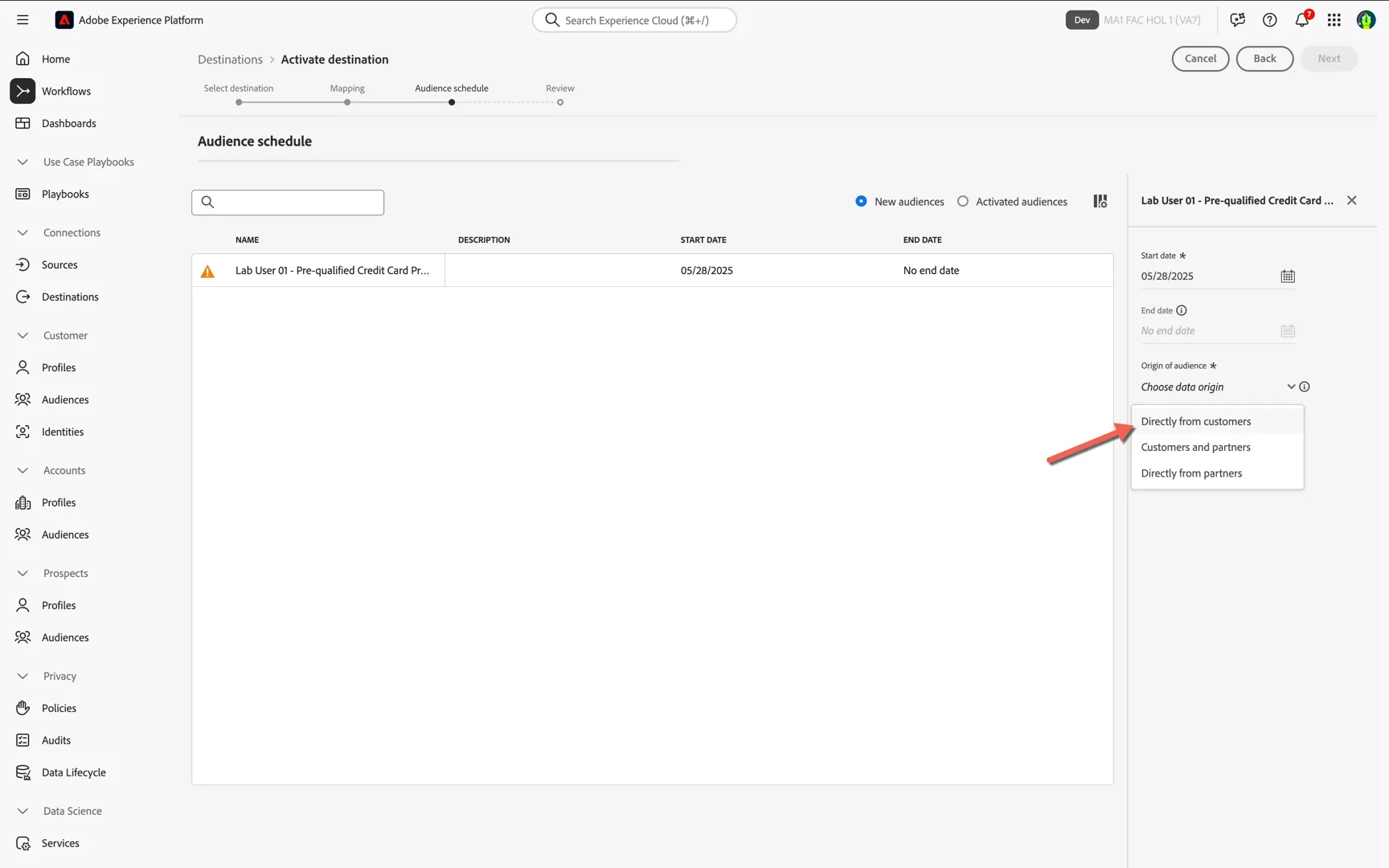Image resolution: width=1389 pixels, height=868 pixels.
Task: Click the column settings icon
Action: pos(1100,202)
